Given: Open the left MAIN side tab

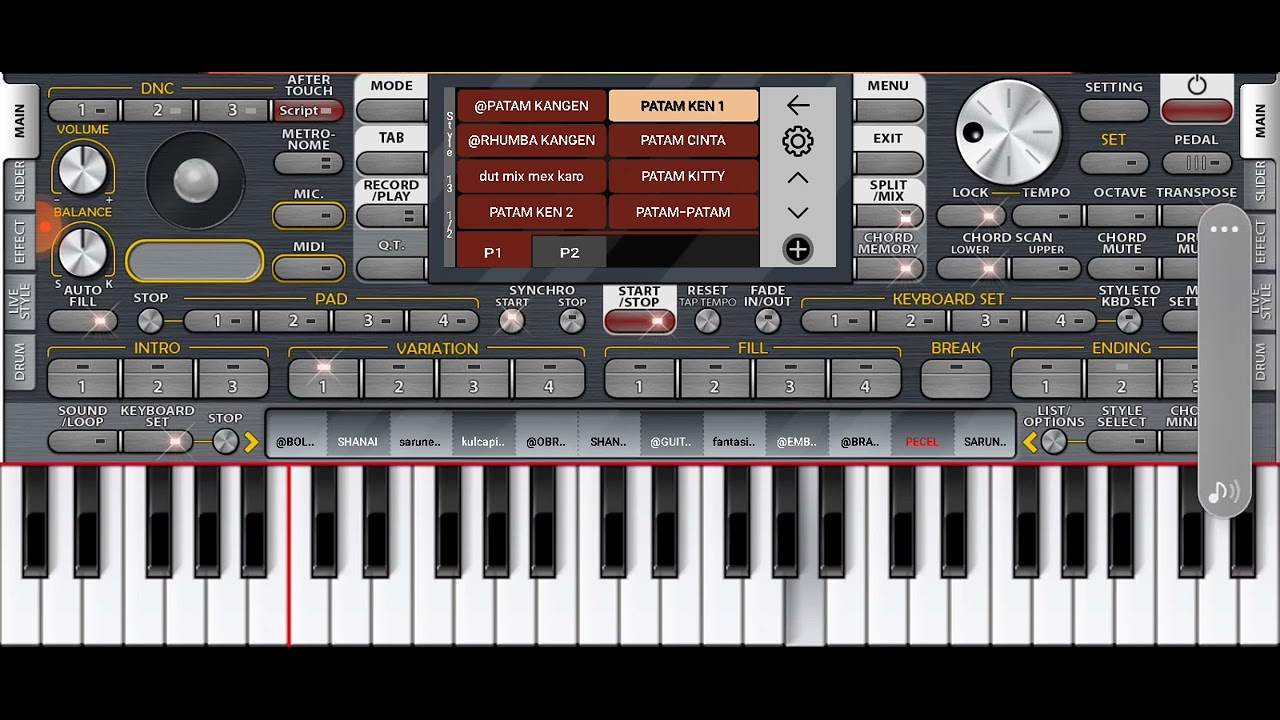Looking at the screenshot, I should (19, 121).
